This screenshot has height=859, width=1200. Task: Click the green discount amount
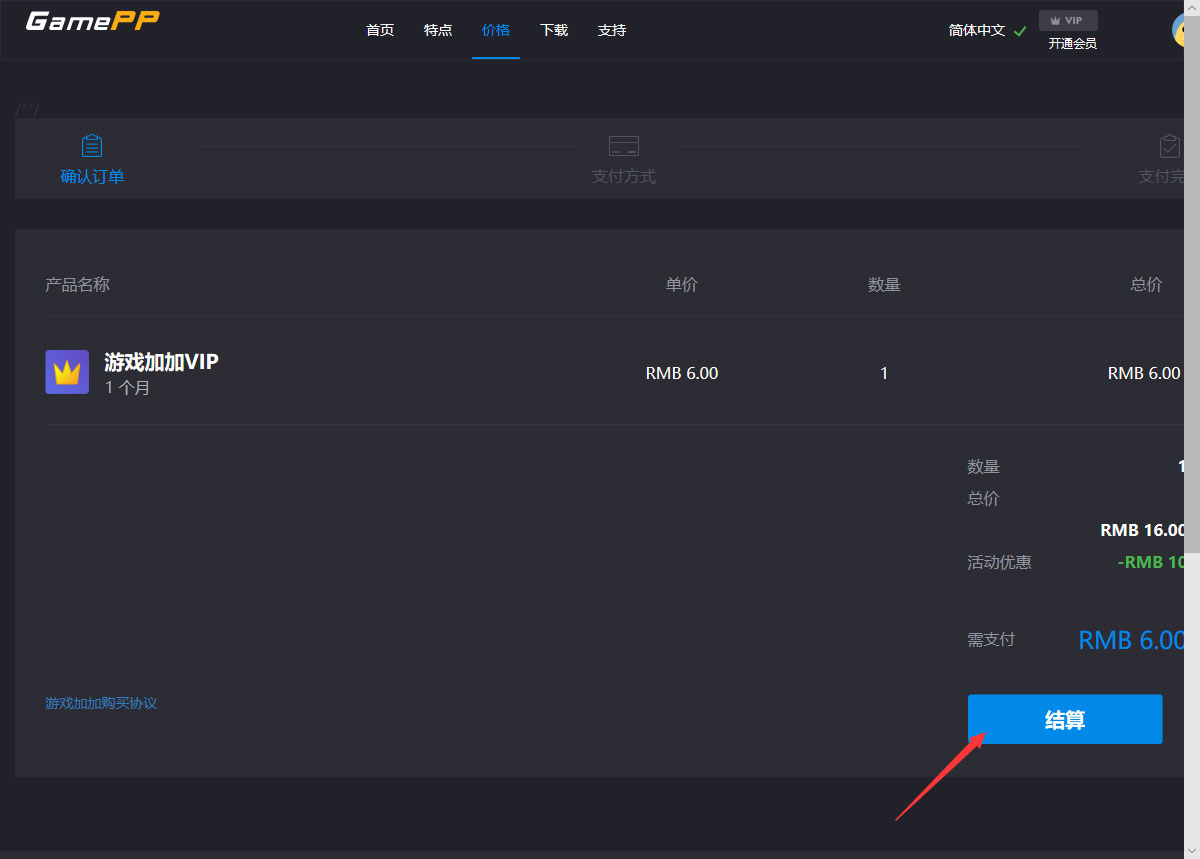(x=1151, y=563)
